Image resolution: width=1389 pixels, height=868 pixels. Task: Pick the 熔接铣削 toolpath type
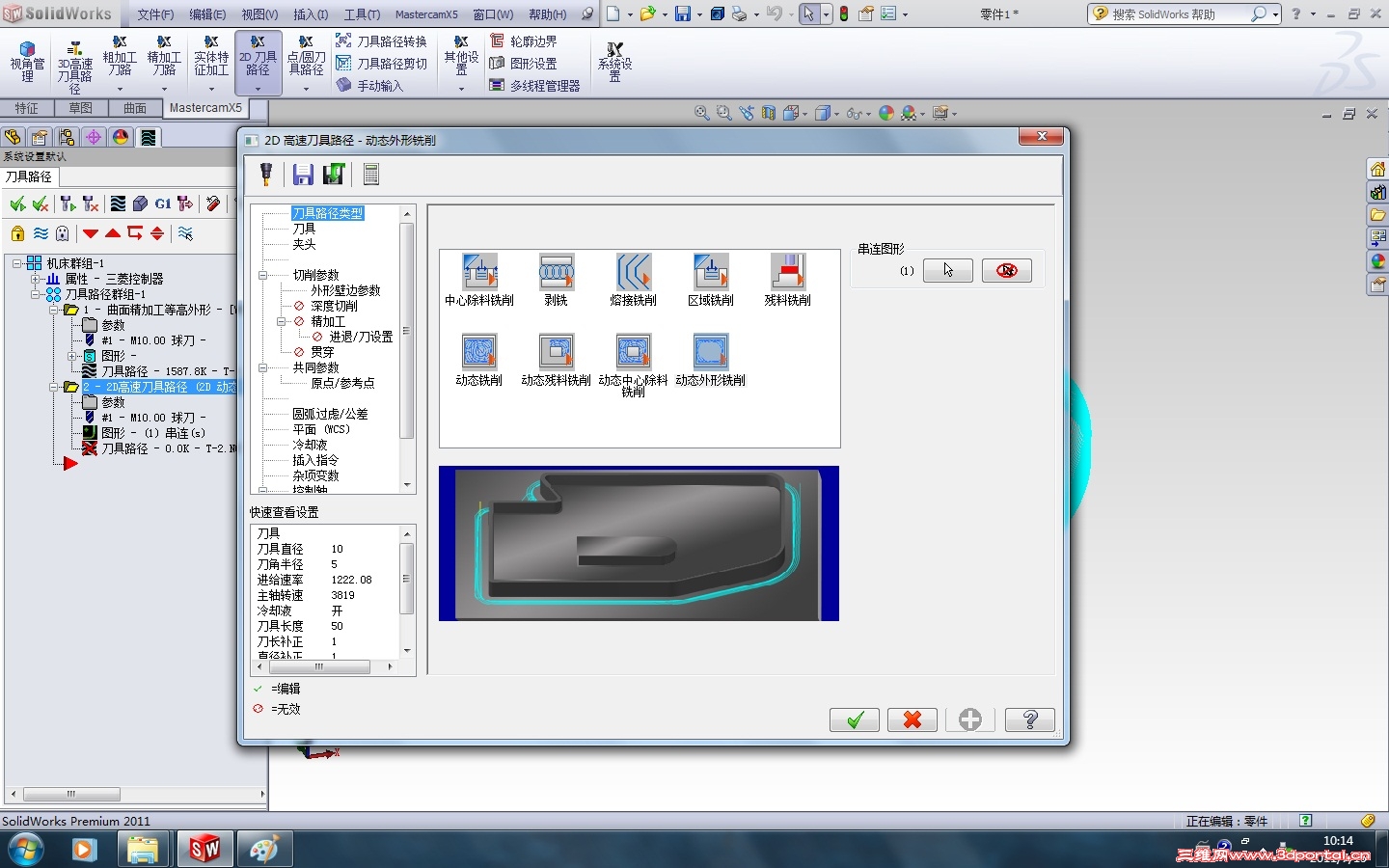634,272
